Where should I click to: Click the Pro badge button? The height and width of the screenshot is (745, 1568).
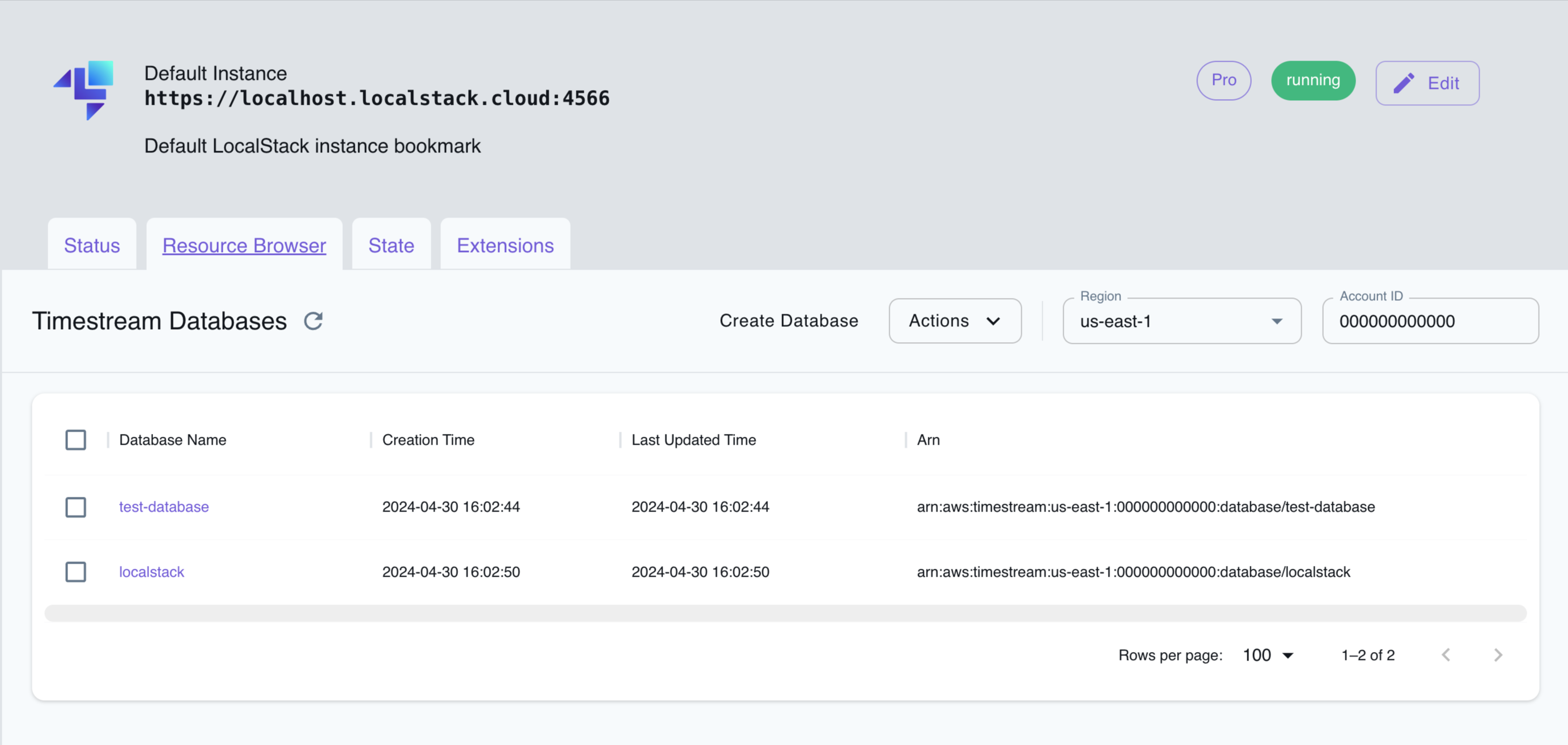(x=1223, y=80)
